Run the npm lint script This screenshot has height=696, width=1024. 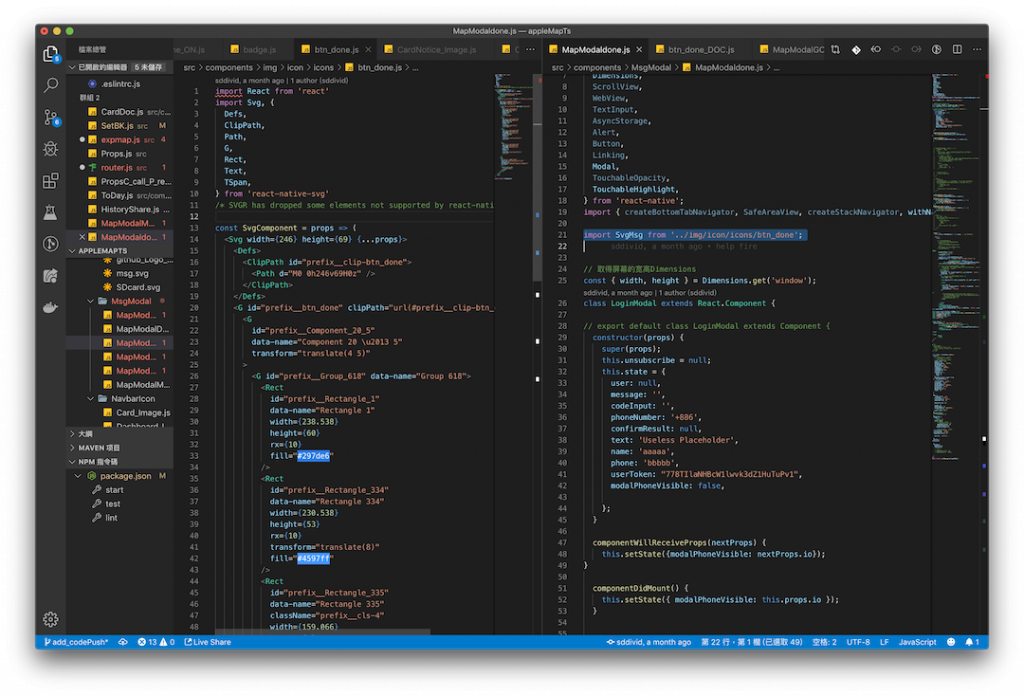(111, 517)
